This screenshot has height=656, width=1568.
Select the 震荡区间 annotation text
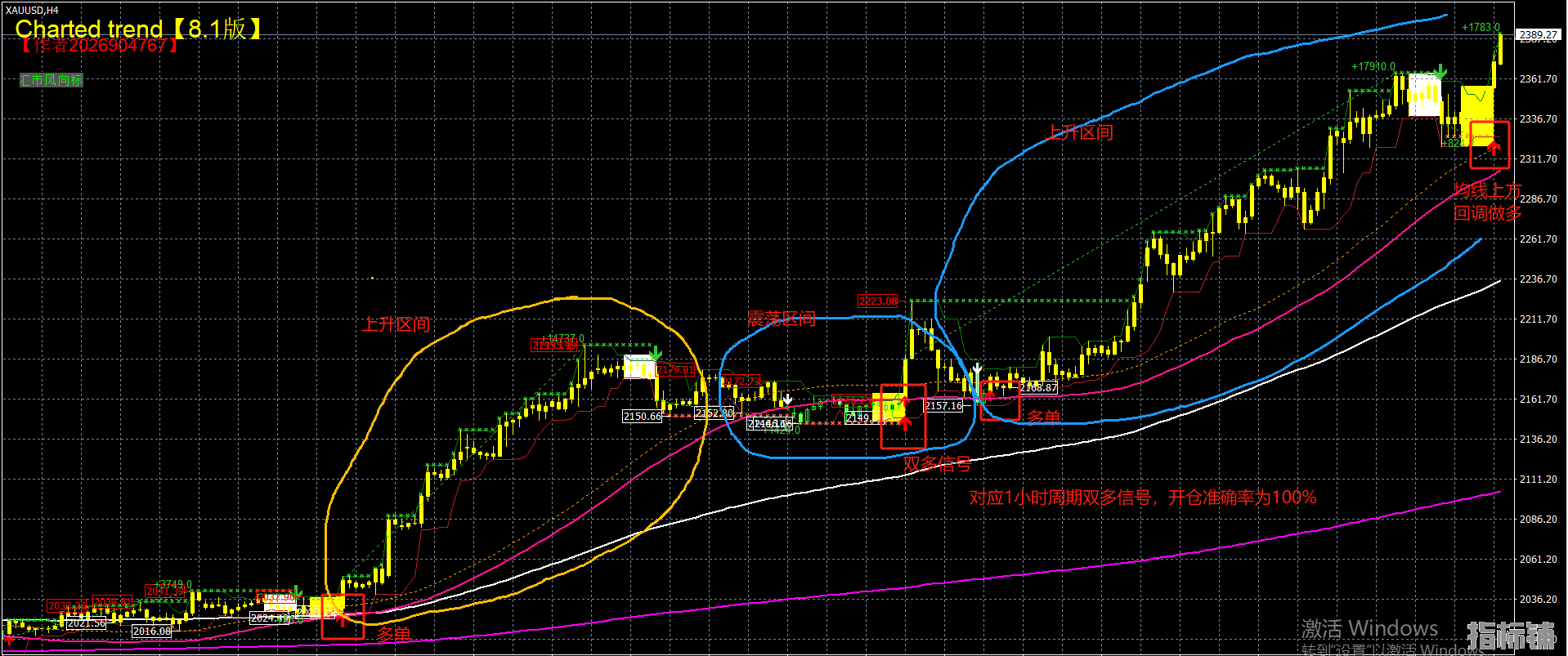coord(782,319)
